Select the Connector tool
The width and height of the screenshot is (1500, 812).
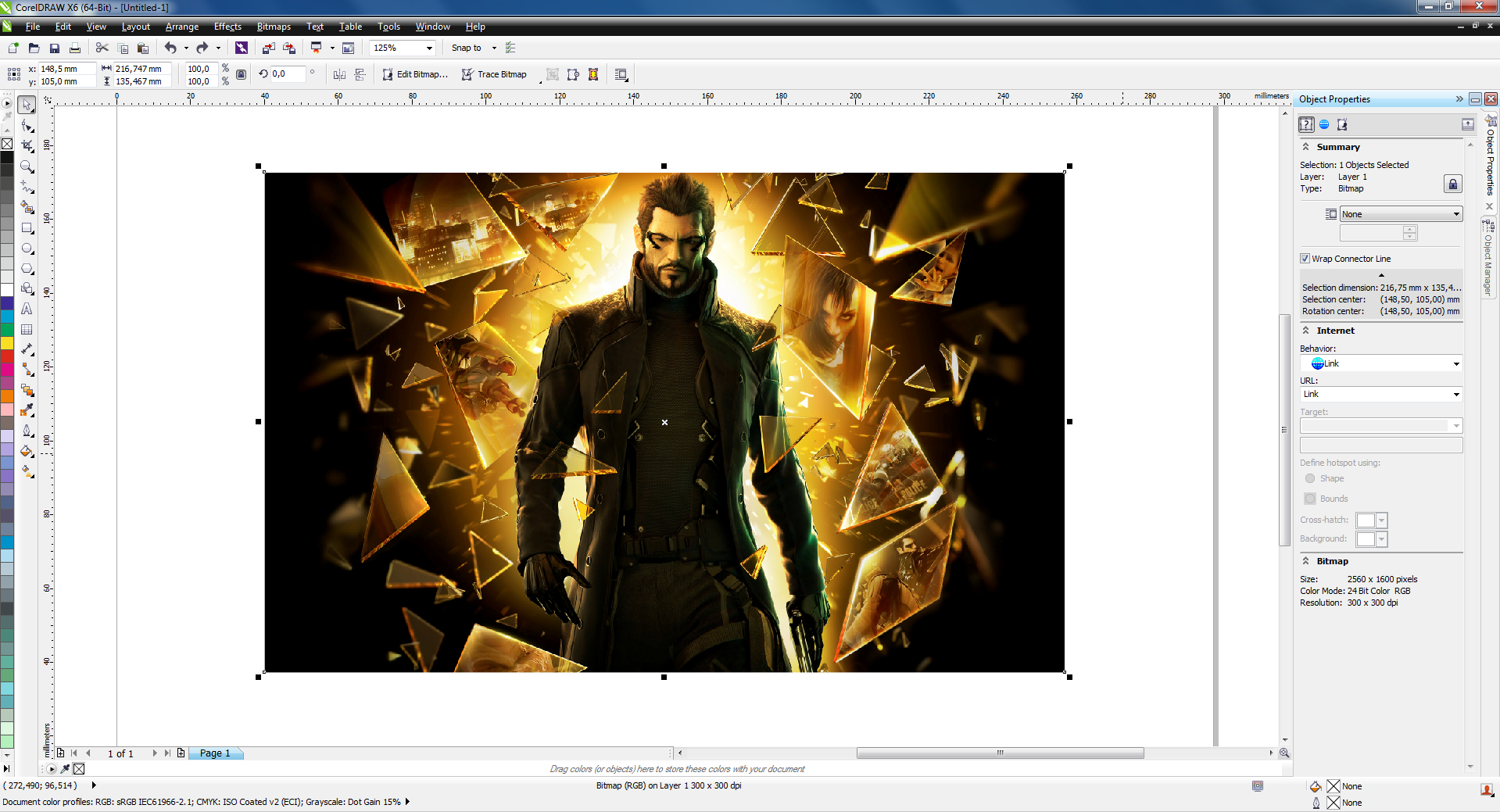[27, 370]
